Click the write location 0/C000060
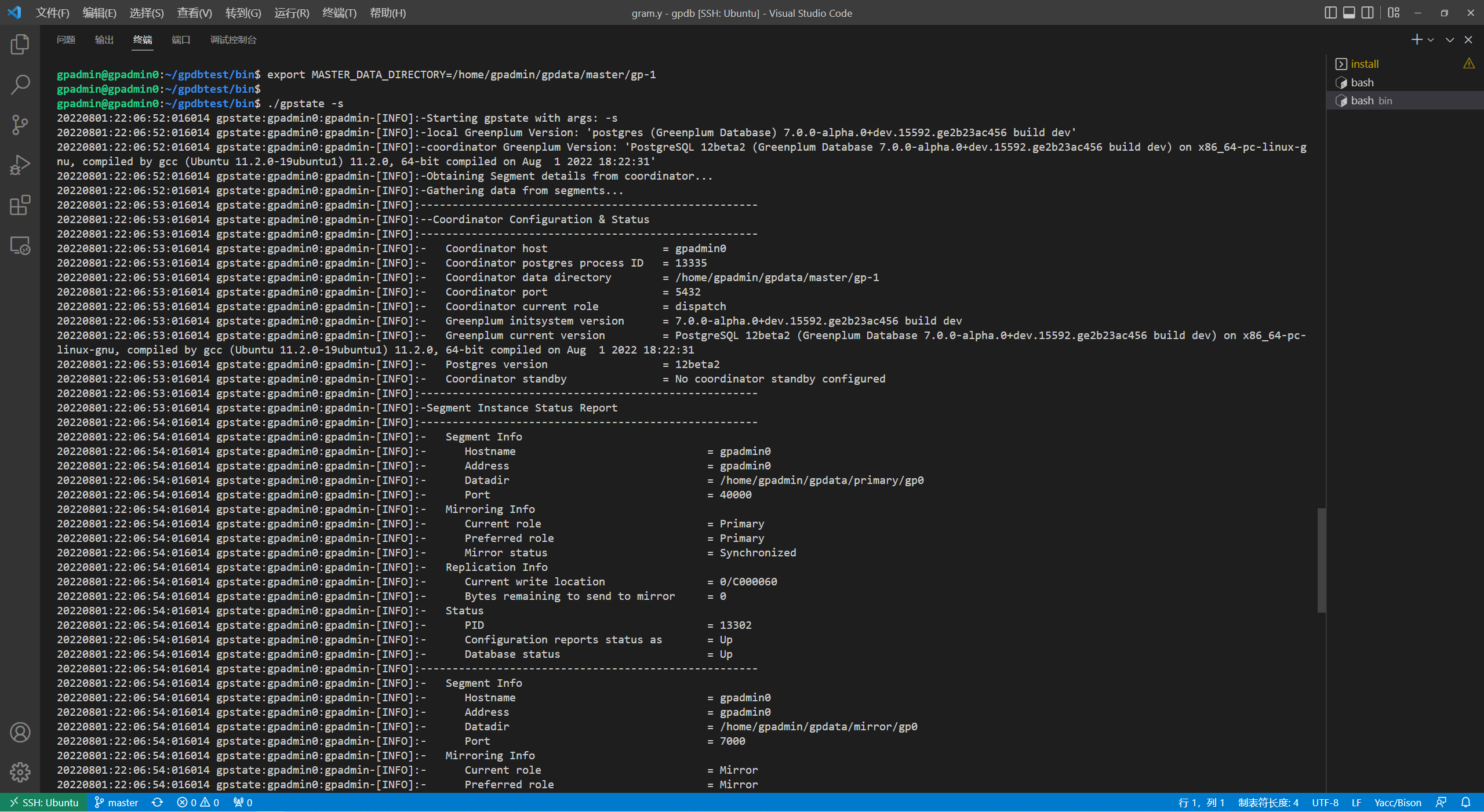This screenshot has height=812, width=1484. pyautogui.click(x=748, y=582)
